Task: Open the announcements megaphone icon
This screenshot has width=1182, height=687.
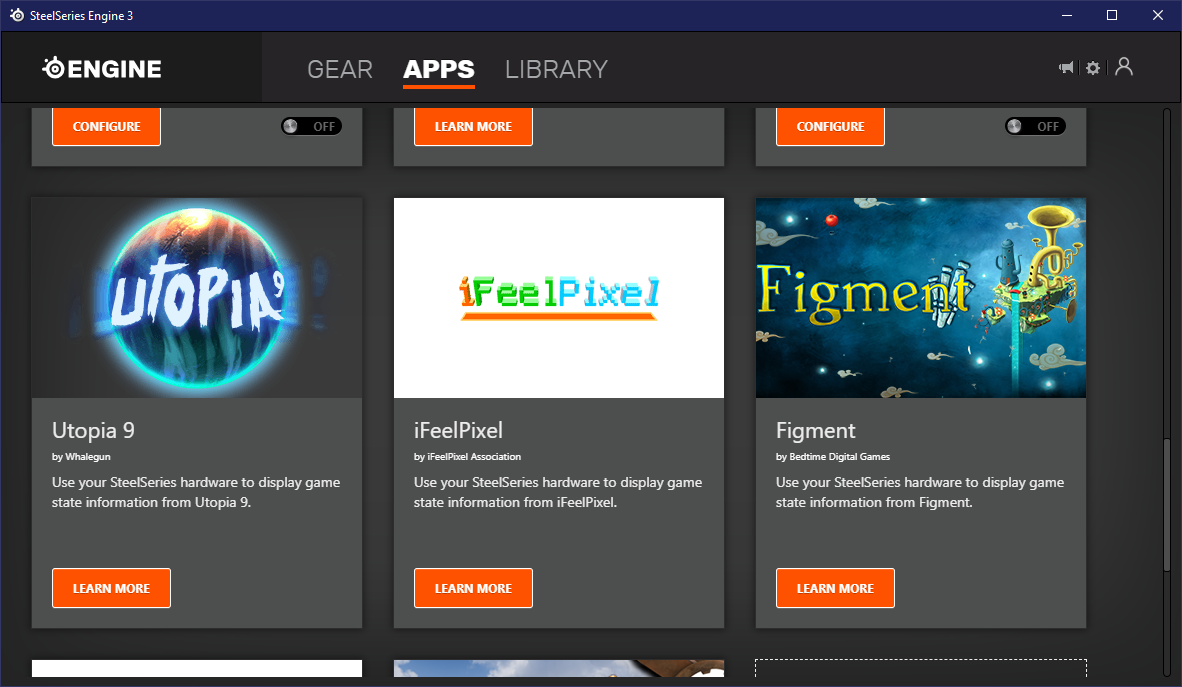Action: click(1066, 68)
